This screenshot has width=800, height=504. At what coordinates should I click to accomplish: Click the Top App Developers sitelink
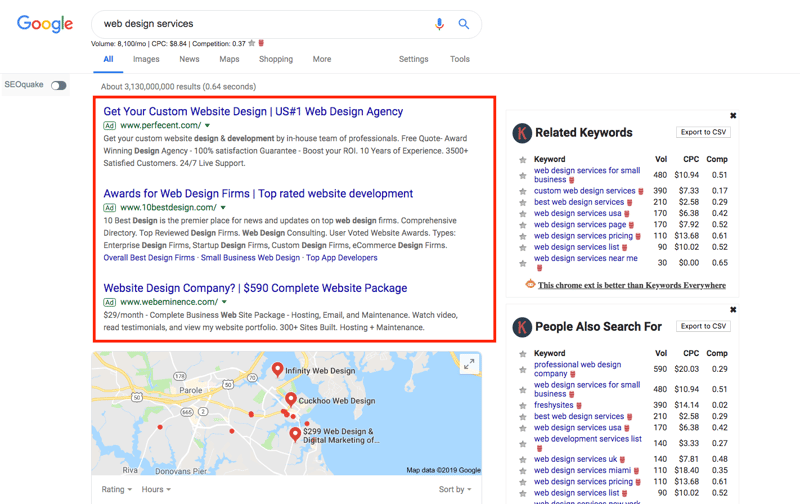click(342, 258)
